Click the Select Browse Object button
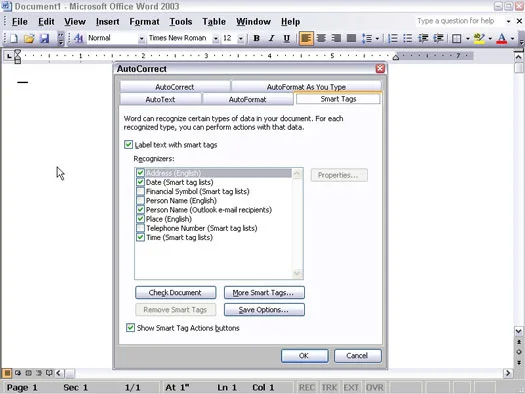Screen dimensions: 525x394 [519, 352]
